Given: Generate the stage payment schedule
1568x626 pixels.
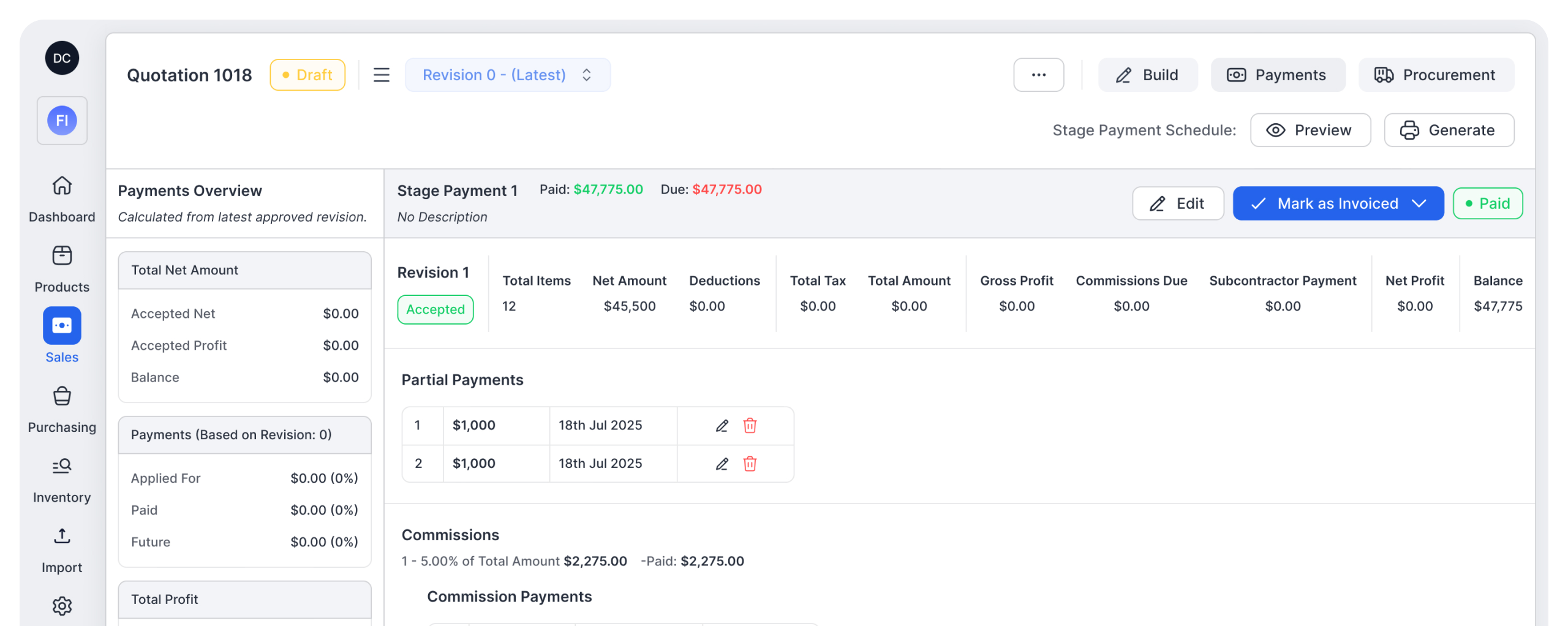Looking at the screenshot, I should 1449,130.
